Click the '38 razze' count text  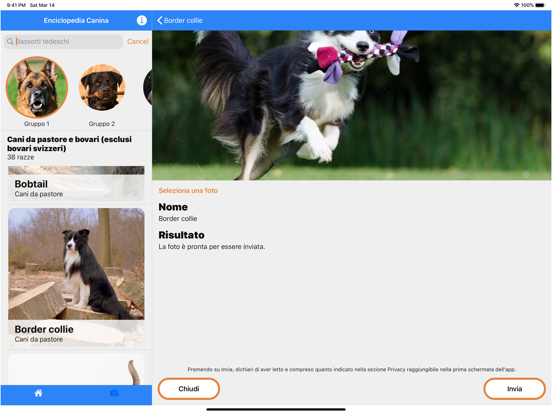click(x=21, y=157)
